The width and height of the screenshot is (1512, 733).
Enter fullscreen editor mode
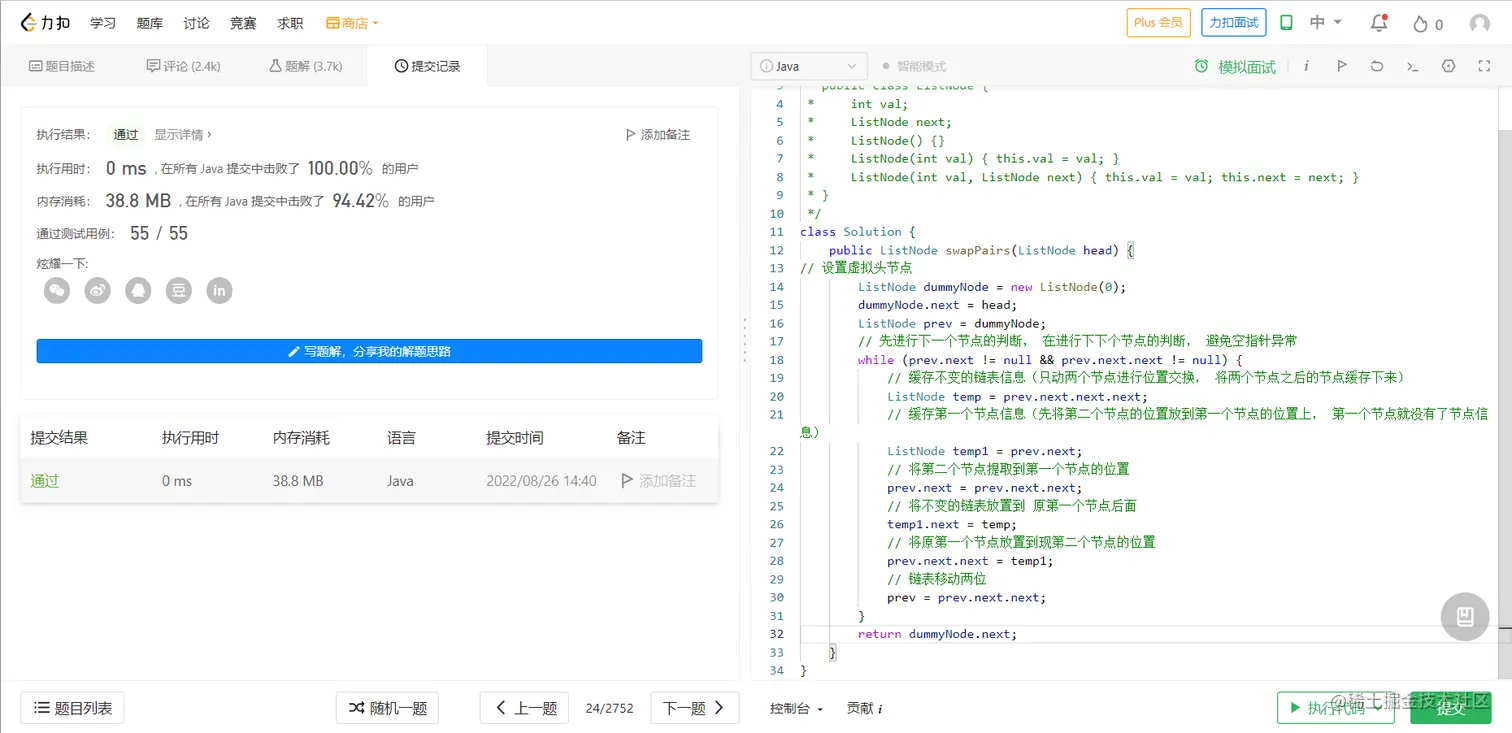(x=1484, y=66)
